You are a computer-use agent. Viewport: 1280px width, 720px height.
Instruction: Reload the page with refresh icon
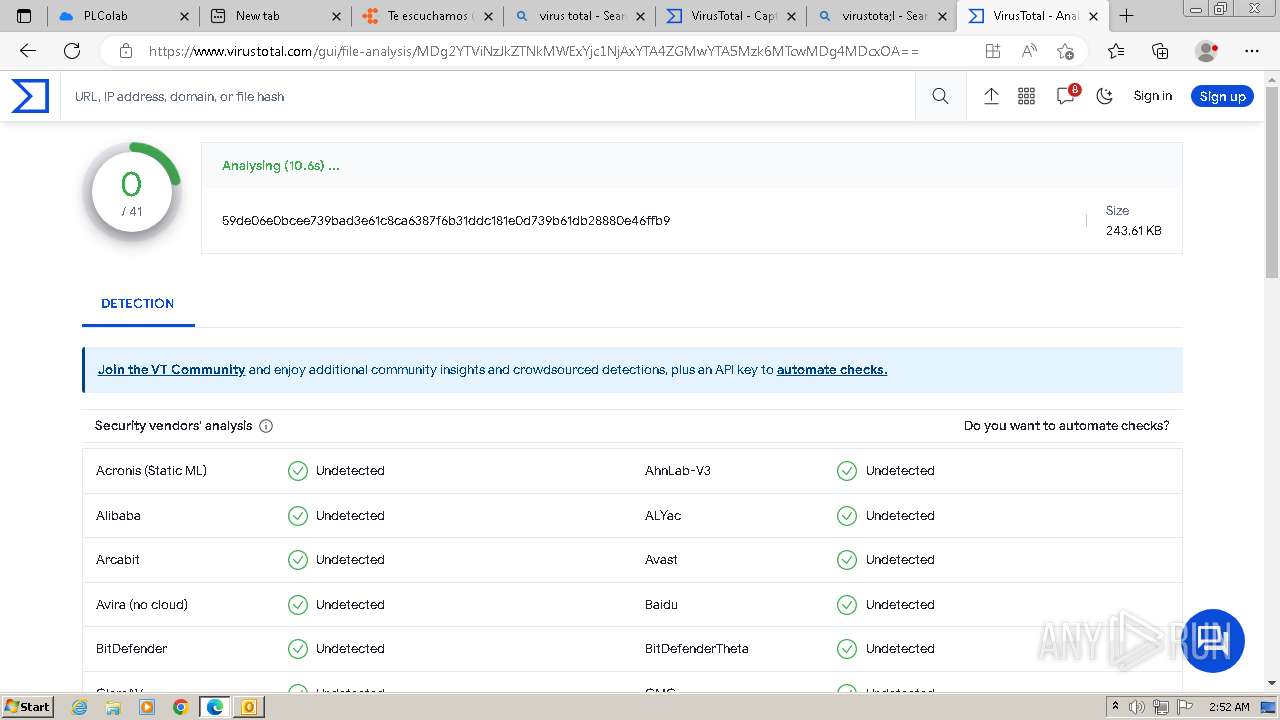click(x=72, y=51)
